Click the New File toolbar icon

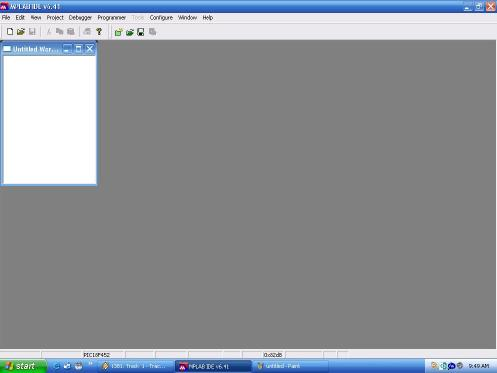(x=10, y=32)
